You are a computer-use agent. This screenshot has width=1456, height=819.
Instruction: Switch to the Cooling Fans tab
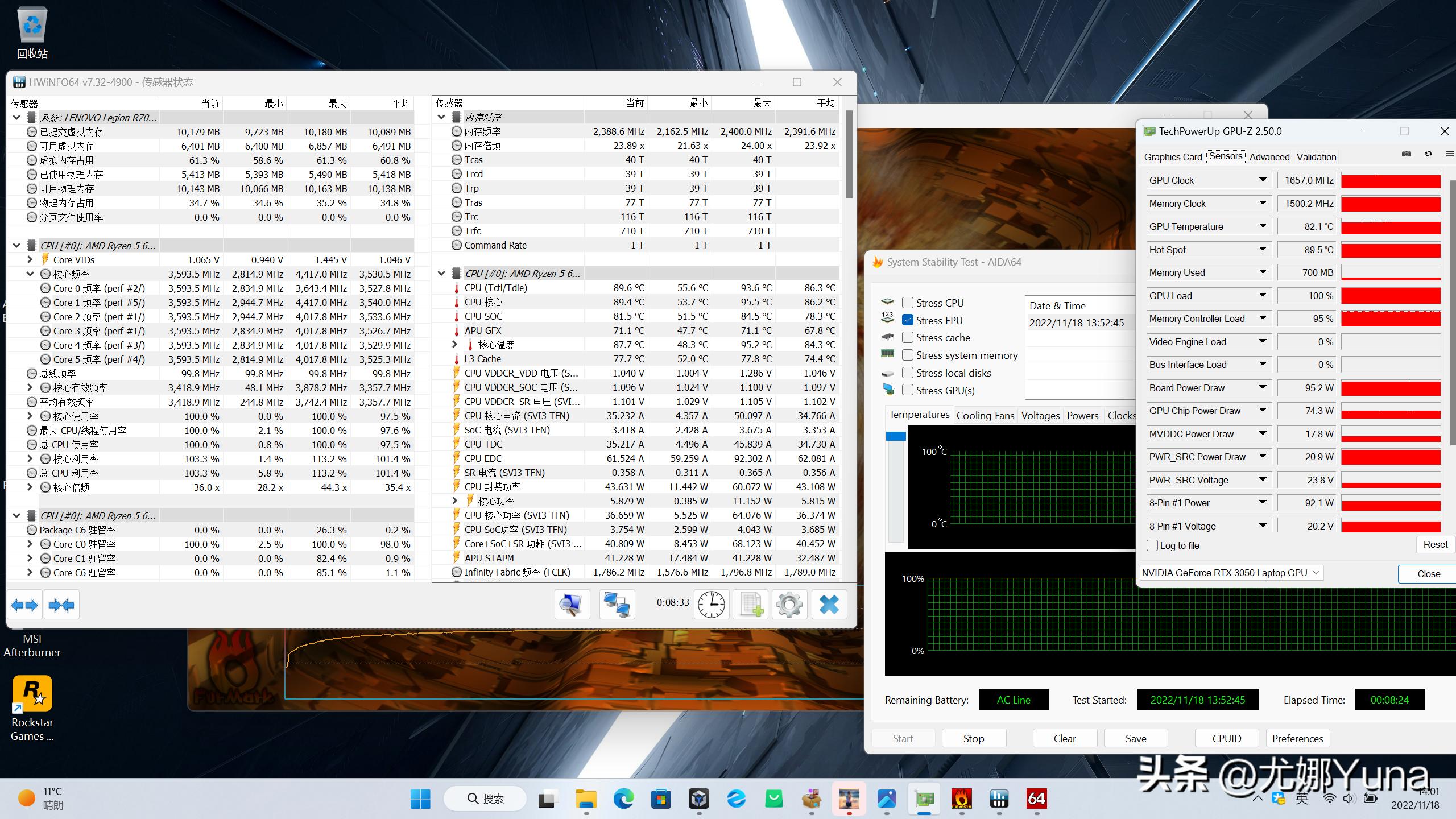point(985,415)
